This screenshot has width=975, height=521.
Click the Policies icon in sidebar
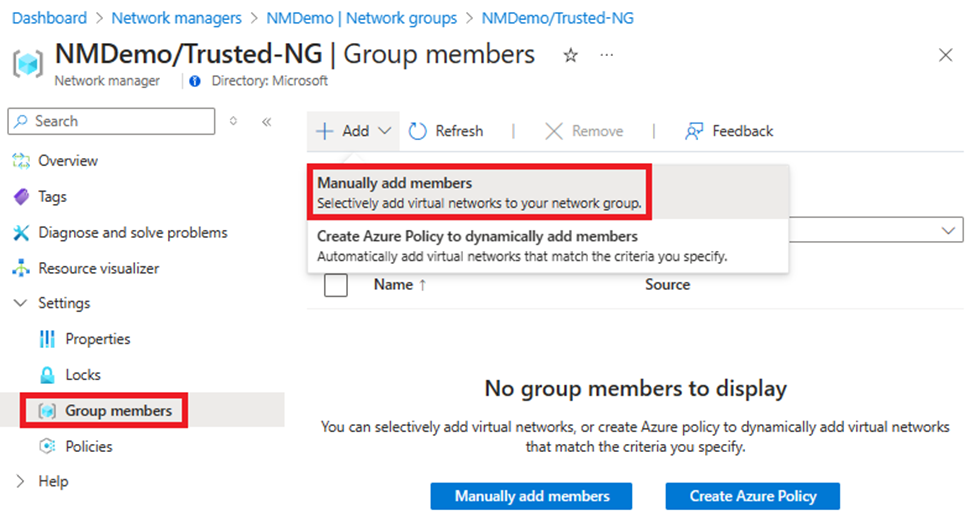(x=47, y=446)
